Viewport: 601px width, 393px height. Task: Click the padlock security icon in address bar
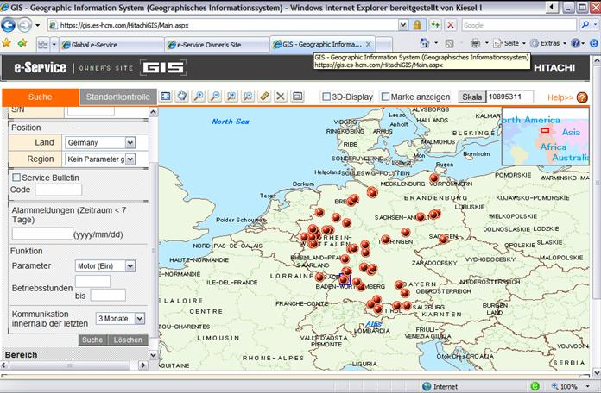click(417, 25)
